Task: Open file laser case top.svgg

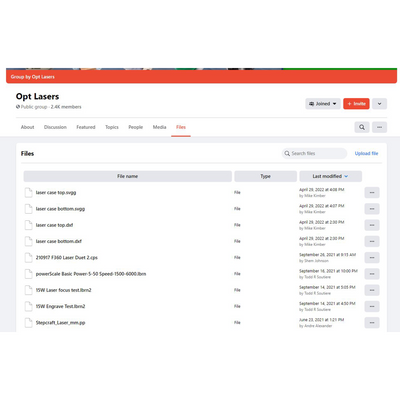Action: point(56,193)
